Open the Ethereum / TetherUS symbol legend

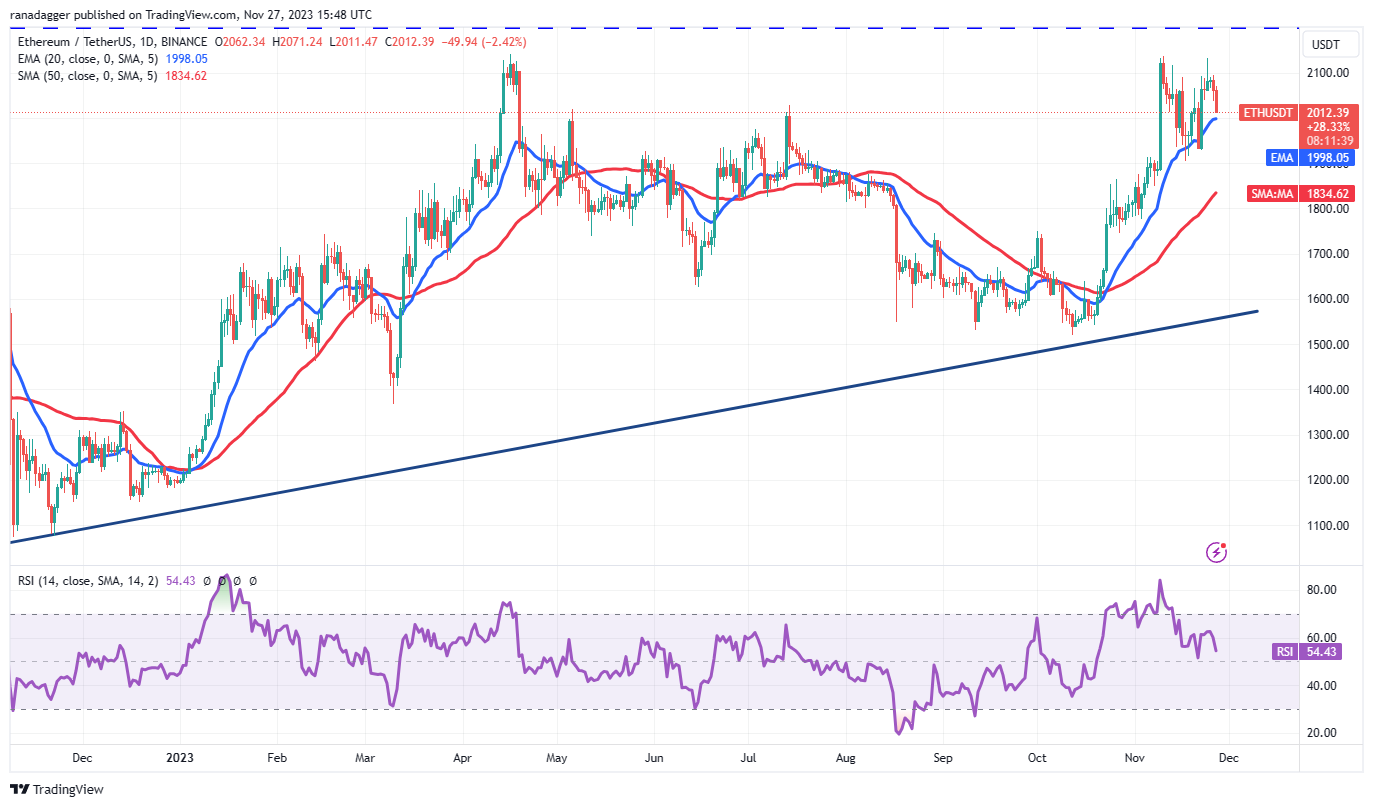[112, 42]
